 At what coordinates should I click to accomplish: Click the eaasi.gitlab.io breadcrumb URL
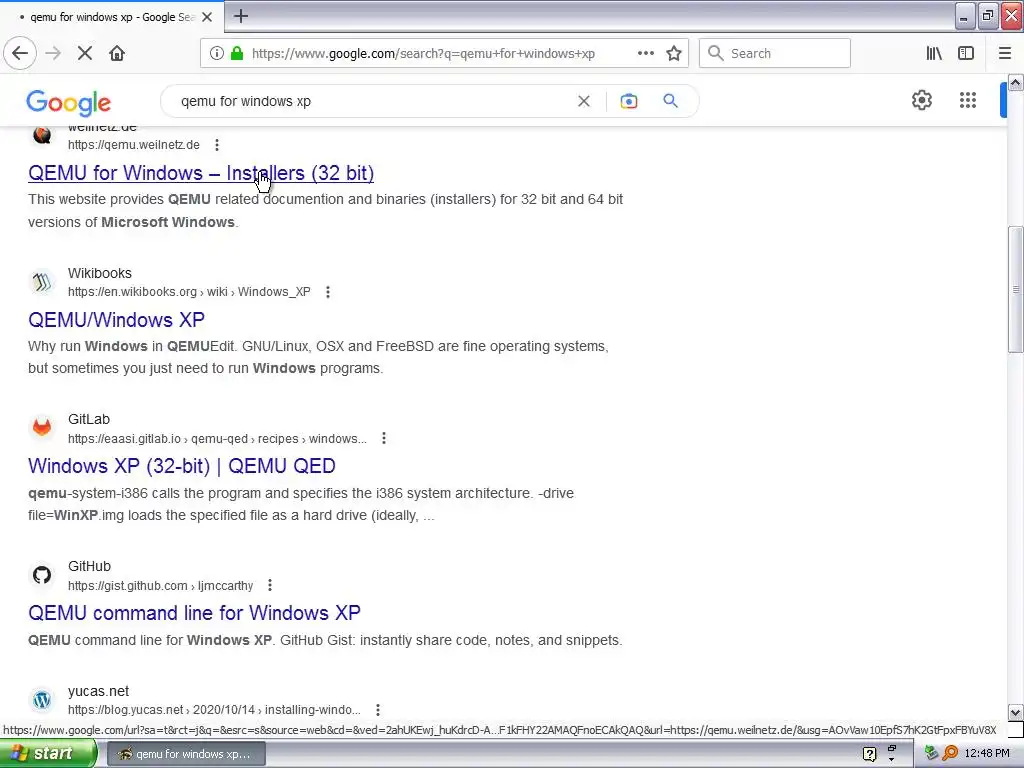tap(217, 439)
